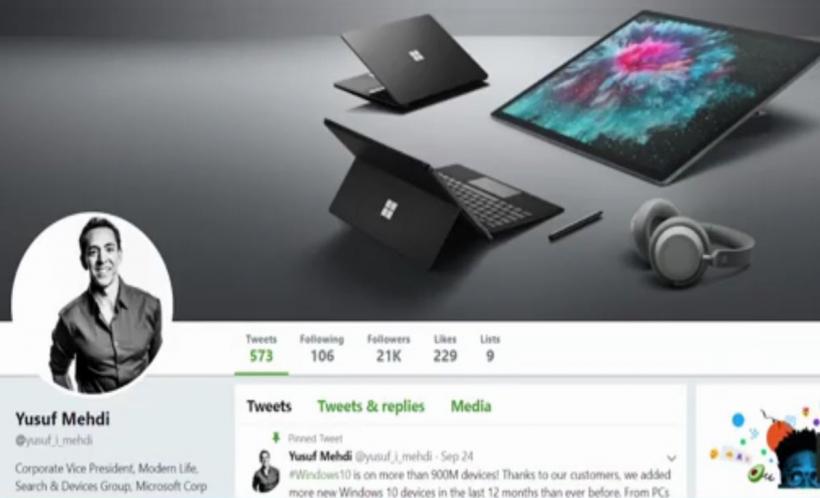Select the Tweets count stat 573
The image size is (820, 498).
261,348
